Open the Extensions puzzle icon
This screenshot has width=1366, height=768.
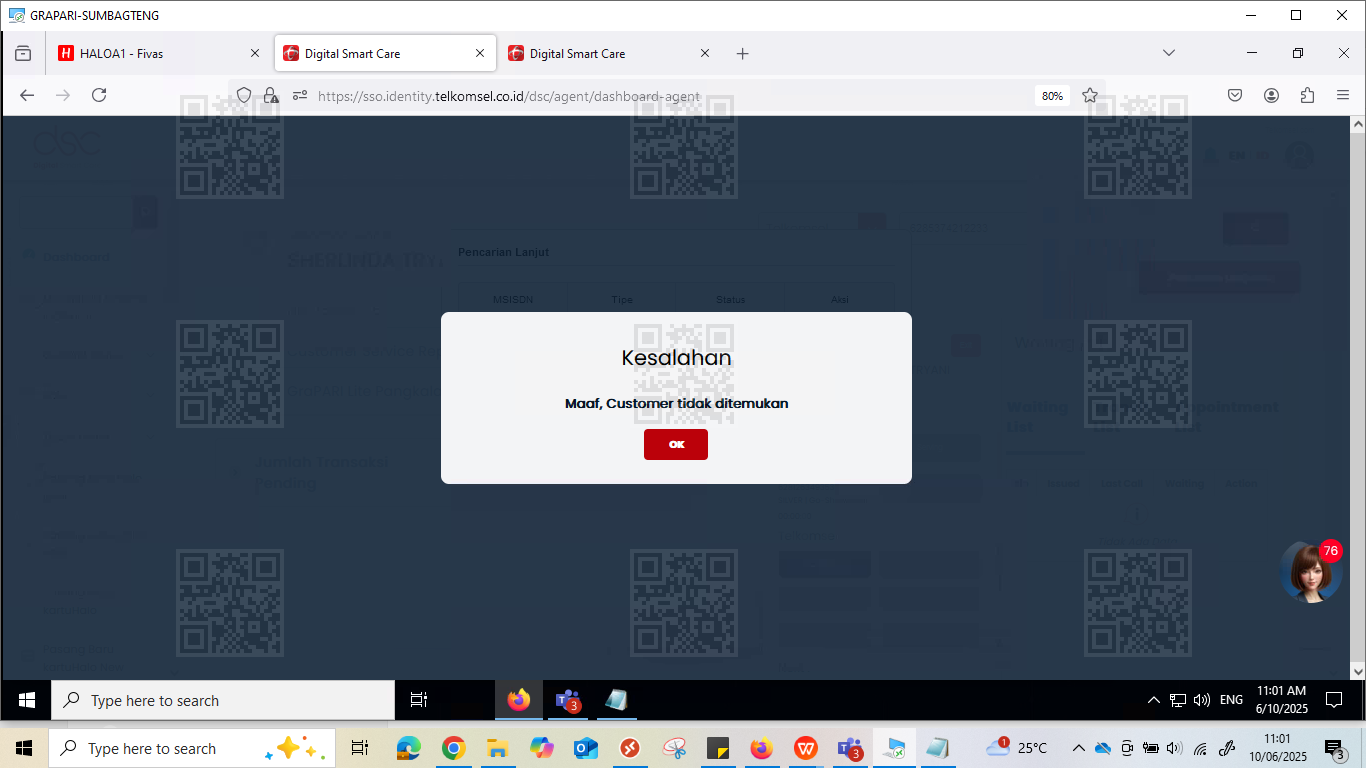[x=1307, y=95]
